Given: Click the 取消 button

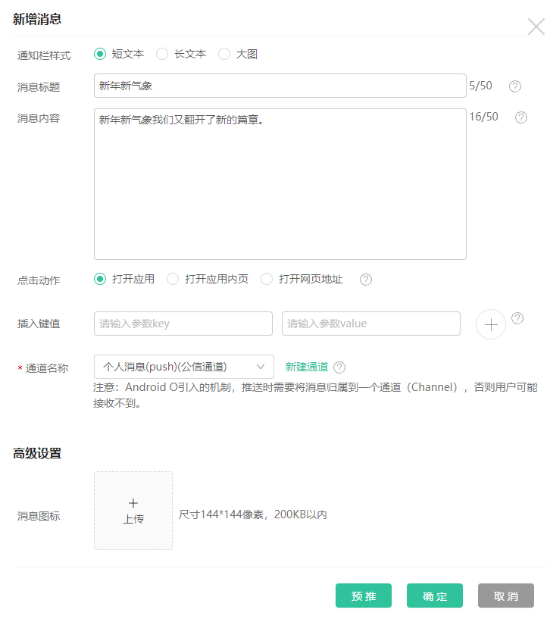Looking at the screenshot, I should (x=506, y=595).
